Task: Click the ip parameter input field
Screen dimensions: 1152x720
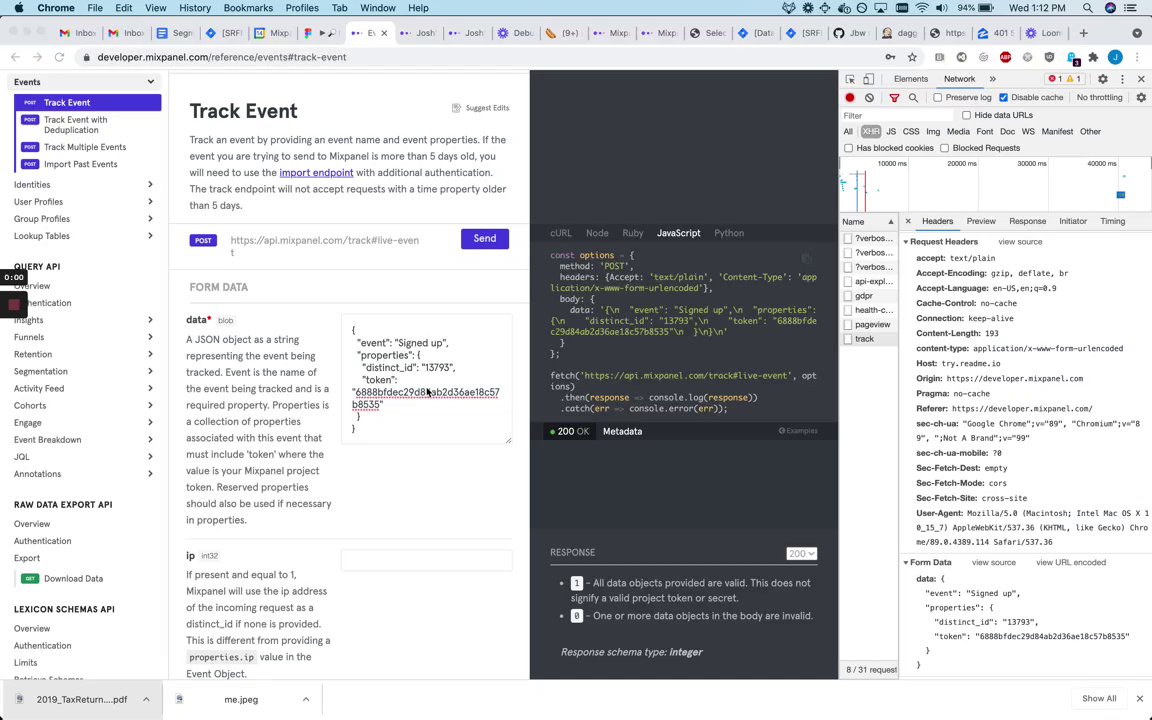Action: pos(426,561)
